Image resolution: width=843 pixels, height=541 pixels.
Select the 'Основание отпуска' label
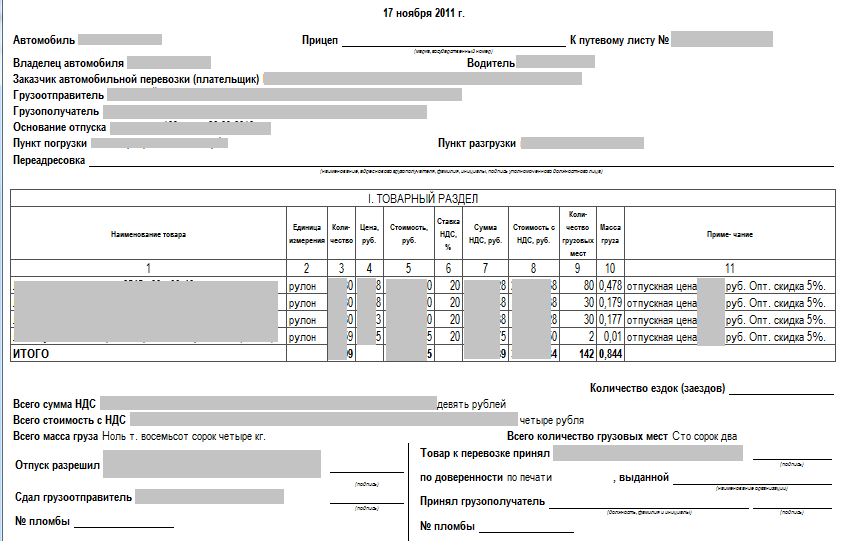60,127
